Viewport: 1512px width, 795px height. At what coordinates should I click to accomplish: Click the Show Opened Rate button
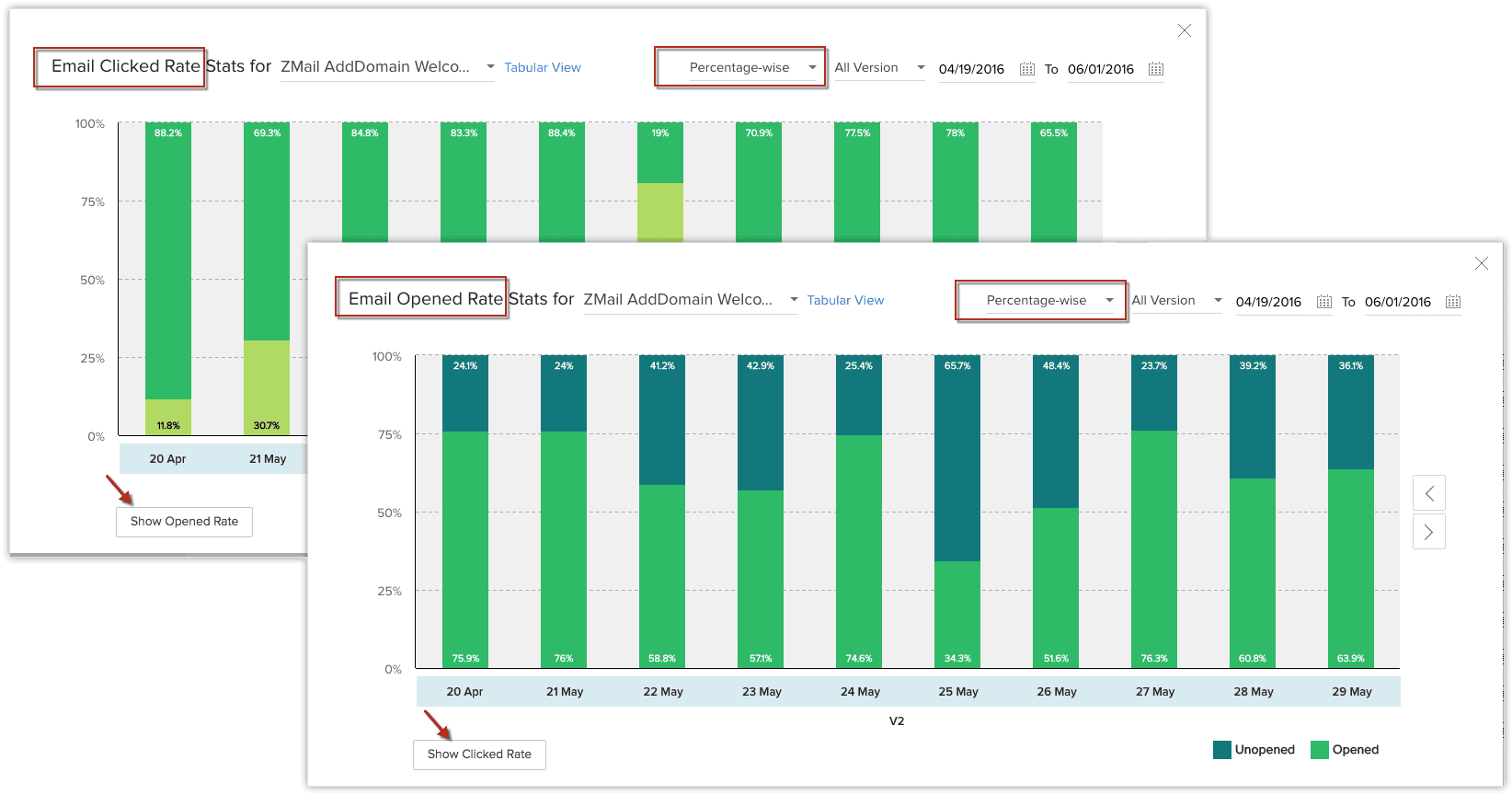184,522
